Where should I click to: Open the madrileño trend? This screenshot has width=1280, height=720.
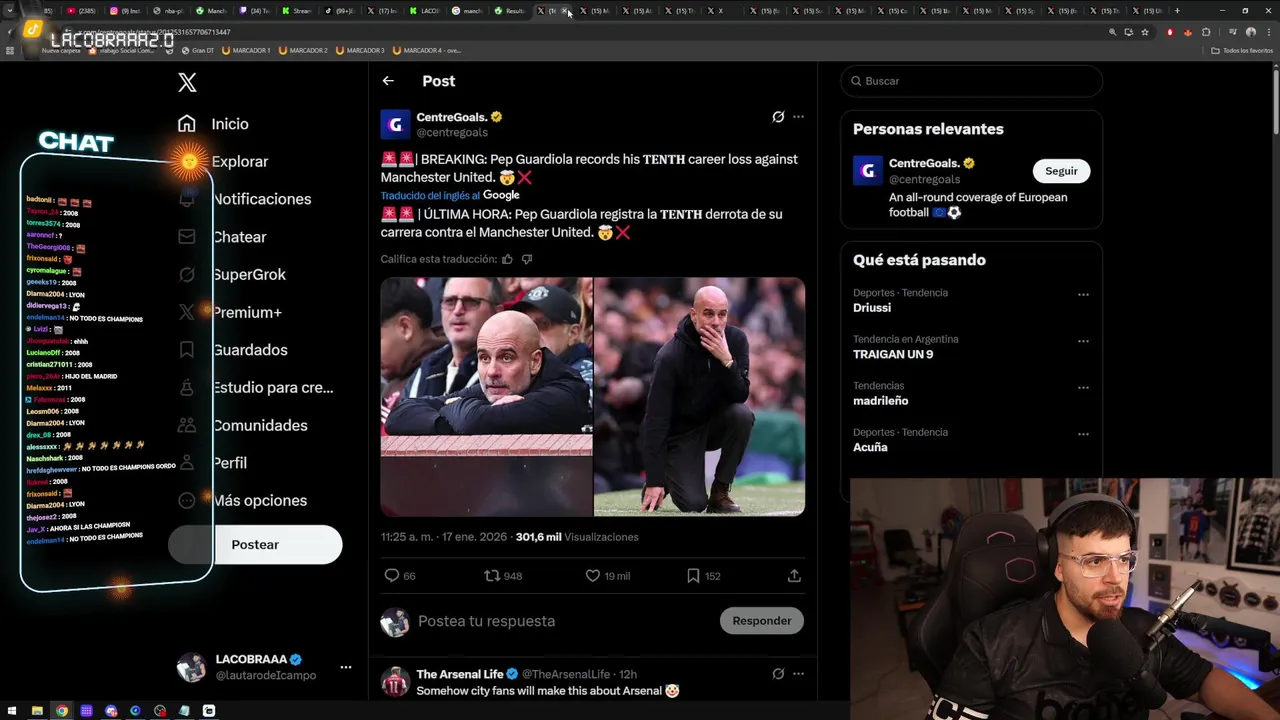click(881, 401)
